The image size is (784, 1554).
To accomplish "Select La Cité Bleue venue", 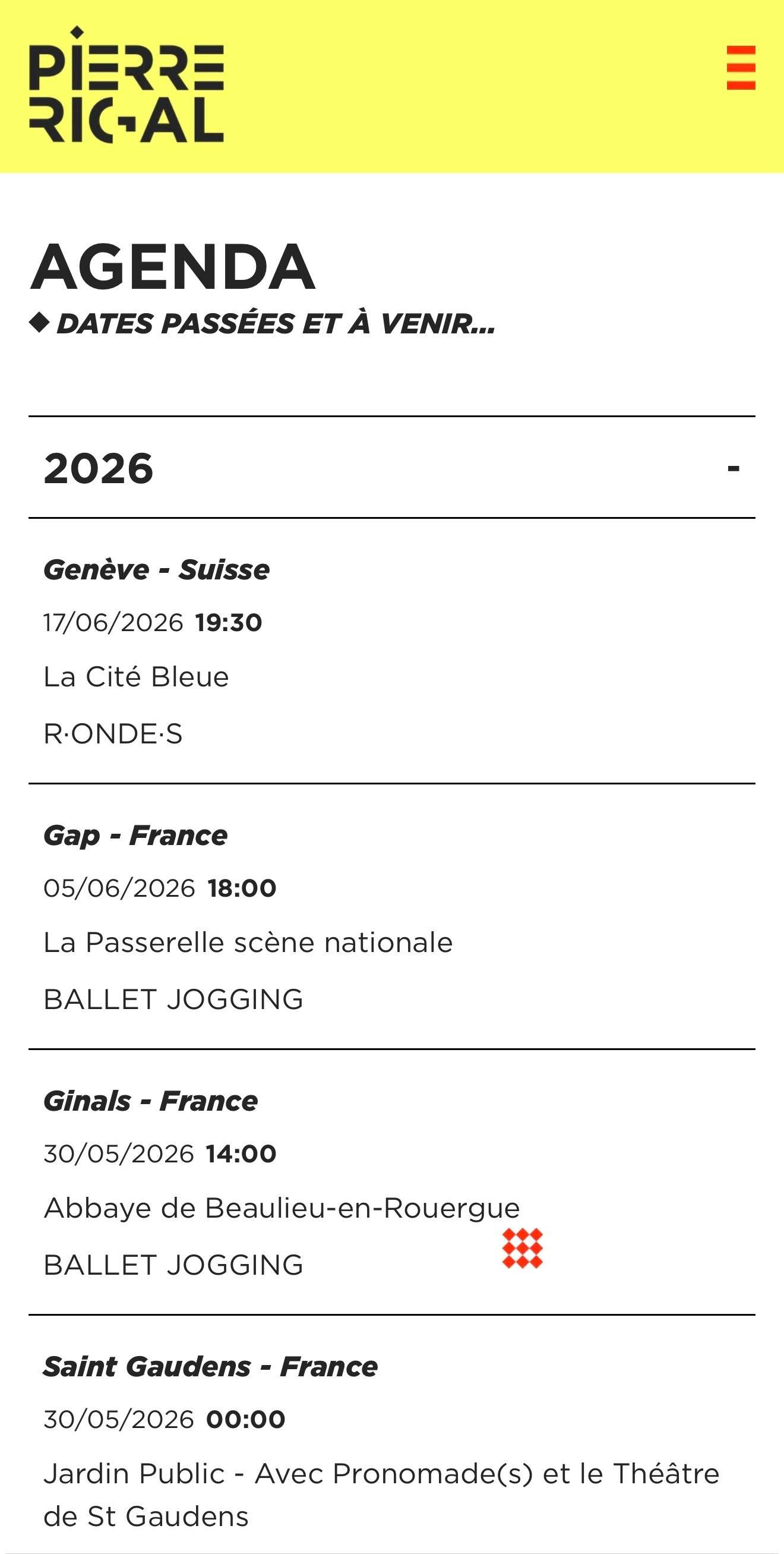I will [136, 677].
